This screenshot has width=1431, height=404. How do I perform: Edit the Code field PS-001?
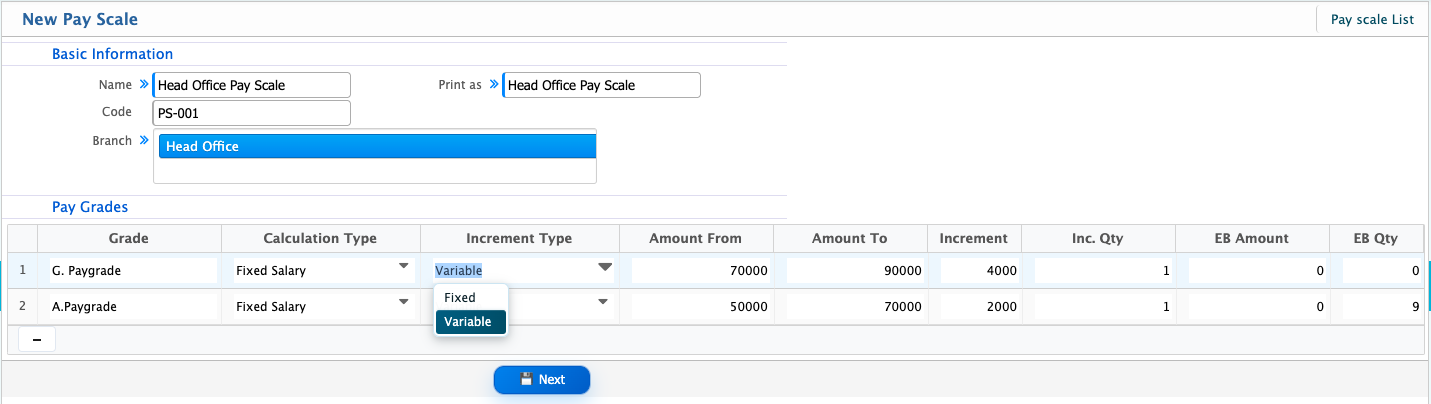pyautogui.click(x=251, y=113)
